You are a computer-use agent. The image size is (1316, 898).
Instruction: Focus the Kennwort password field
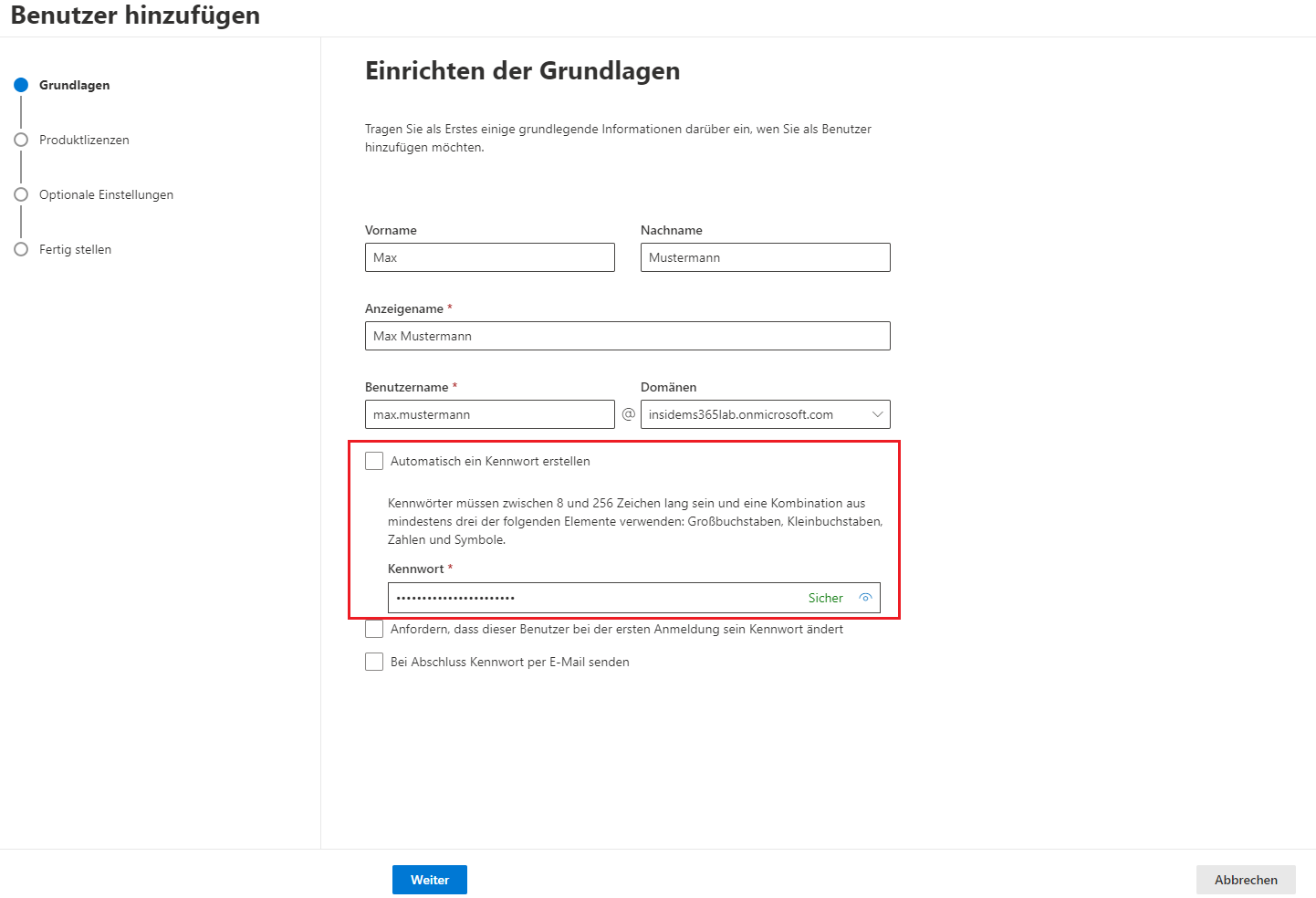593,598
